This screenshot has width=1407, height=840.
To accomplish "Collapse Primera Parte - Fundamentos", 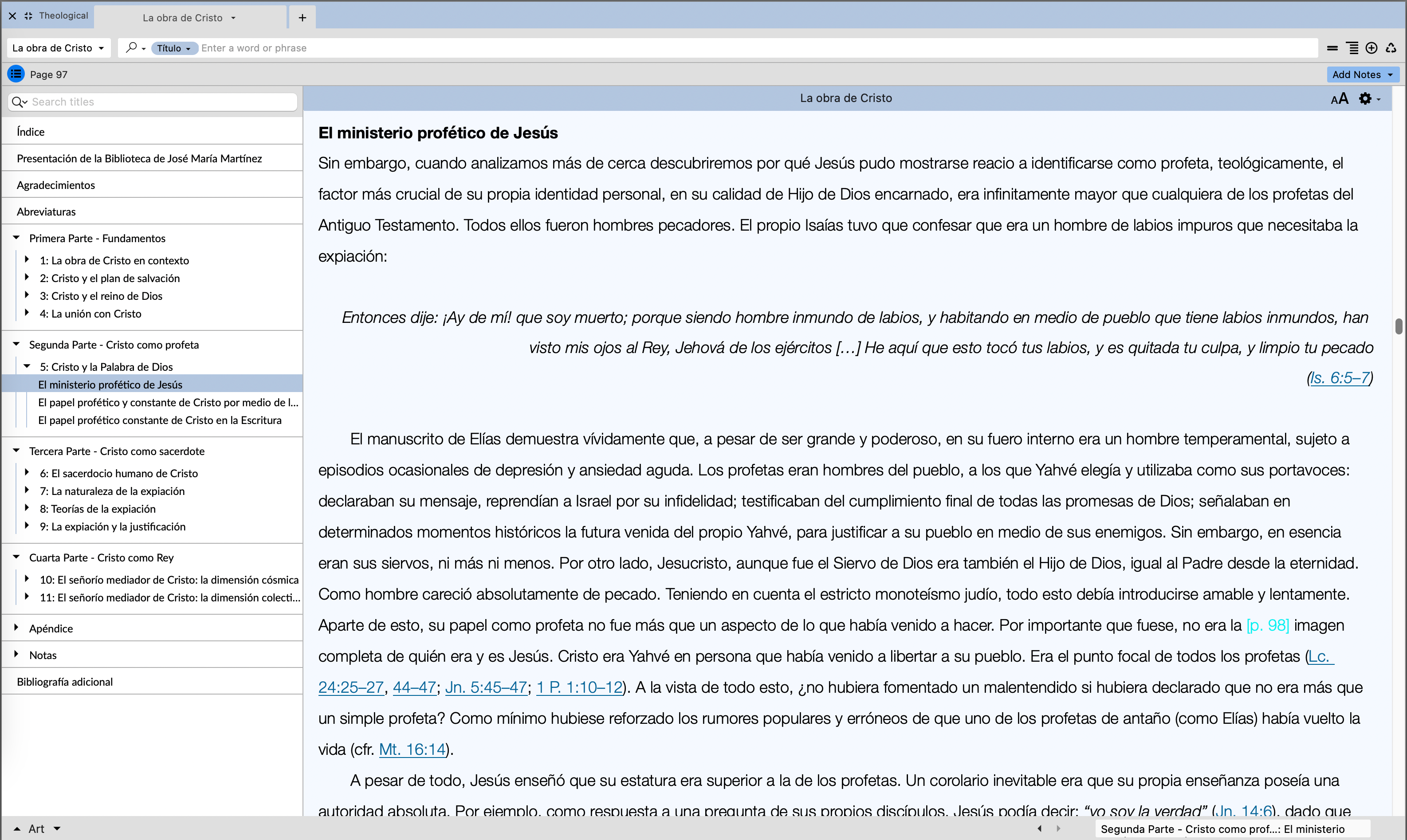I will click(x=16, y=238).
